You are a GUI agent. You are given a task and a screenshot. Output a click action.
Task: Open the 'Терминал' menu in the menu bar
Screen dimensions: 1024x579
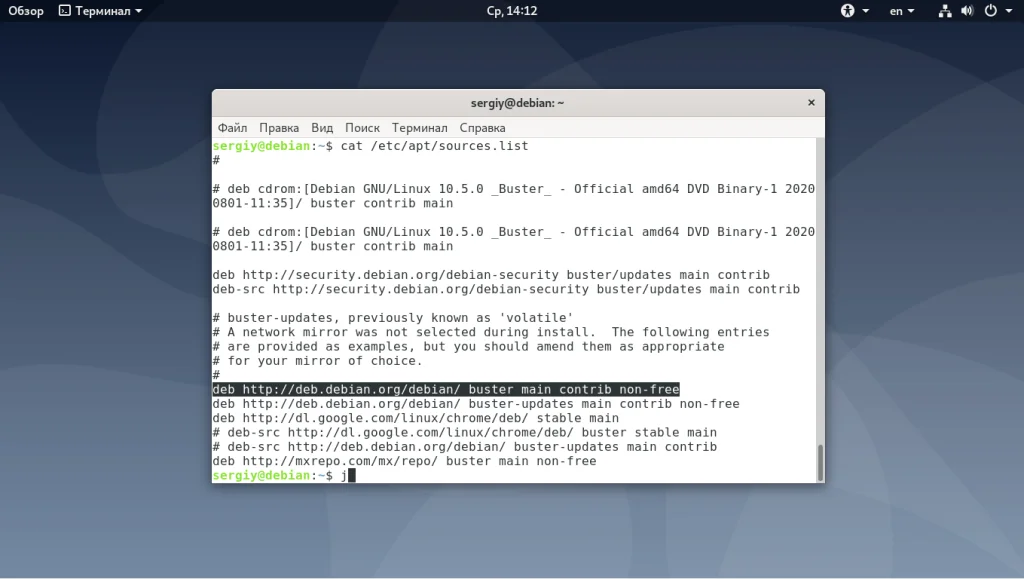(419, 127)
